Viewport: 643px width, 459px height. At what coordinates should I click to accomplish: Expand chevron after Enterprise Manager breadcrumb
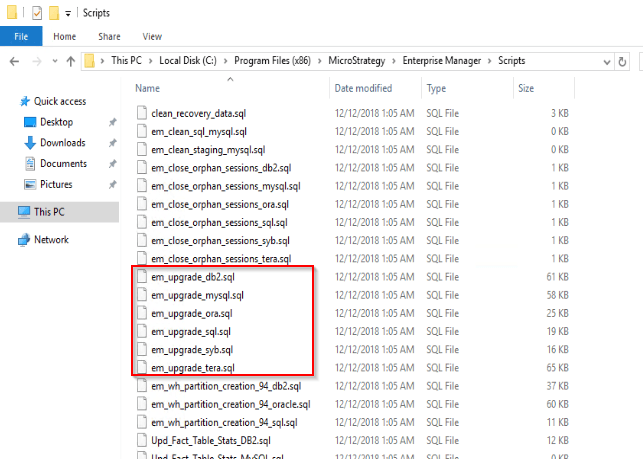pos(490,61)
